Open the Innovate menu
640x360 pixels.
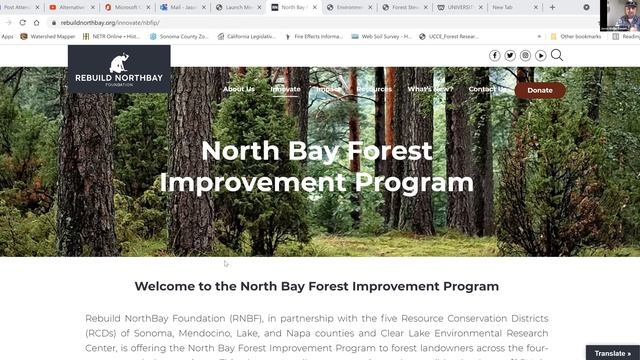[285, 89]
